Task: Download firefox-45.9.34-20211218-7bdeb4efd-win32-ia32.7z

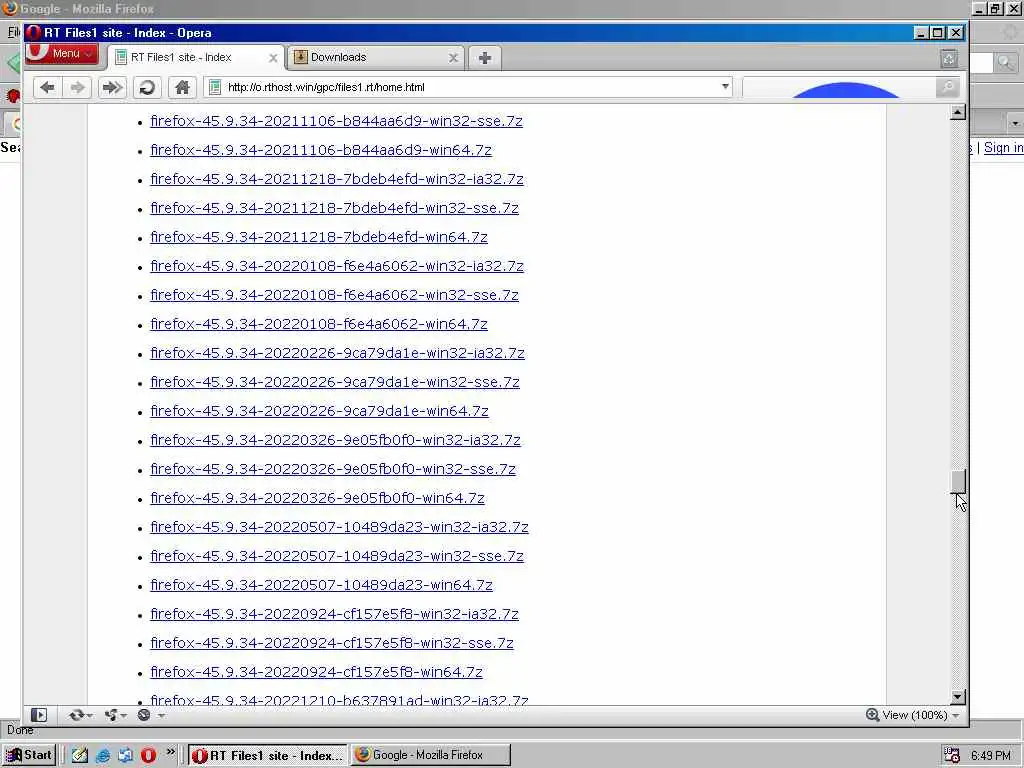Action: 337,179
